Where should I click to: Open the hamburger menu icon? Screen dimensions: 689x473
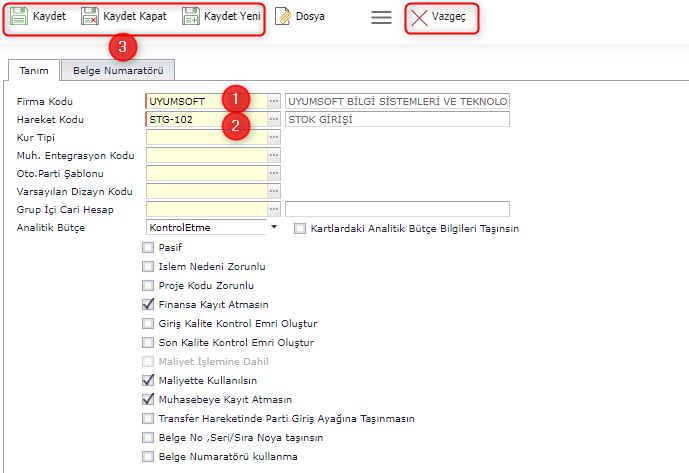coord(381,17)
